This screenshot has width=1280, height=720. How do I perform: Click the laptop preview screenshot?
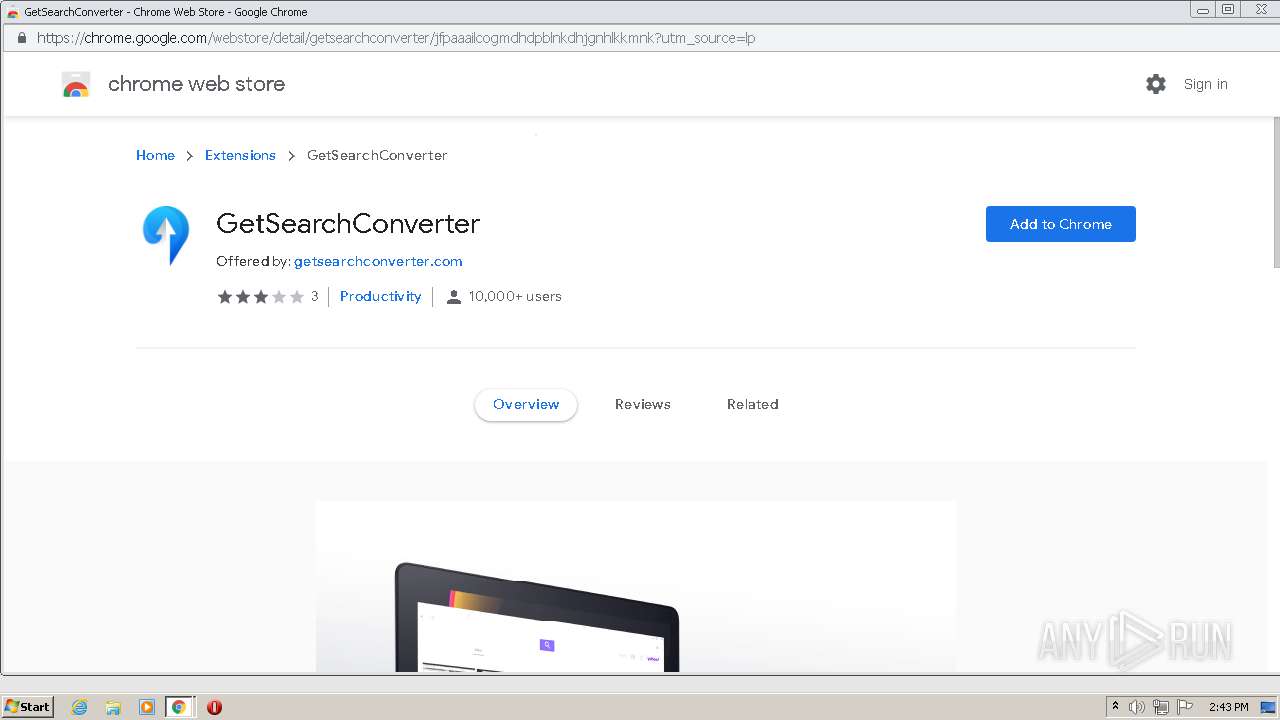pyautogui.click(x=636, y=587)
